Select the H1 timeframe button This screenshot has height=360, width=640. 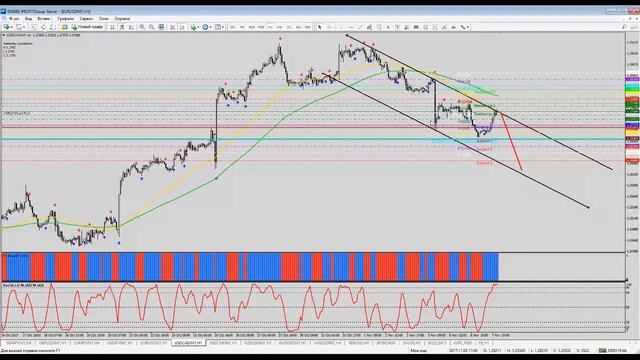point(270,27)
